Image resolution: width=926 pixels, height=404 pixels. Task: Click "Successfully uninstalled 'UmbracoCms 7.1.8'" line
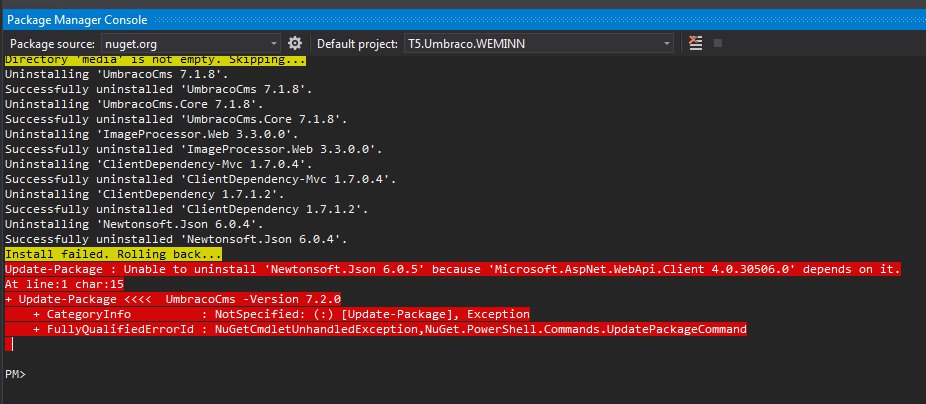[158, 89]
